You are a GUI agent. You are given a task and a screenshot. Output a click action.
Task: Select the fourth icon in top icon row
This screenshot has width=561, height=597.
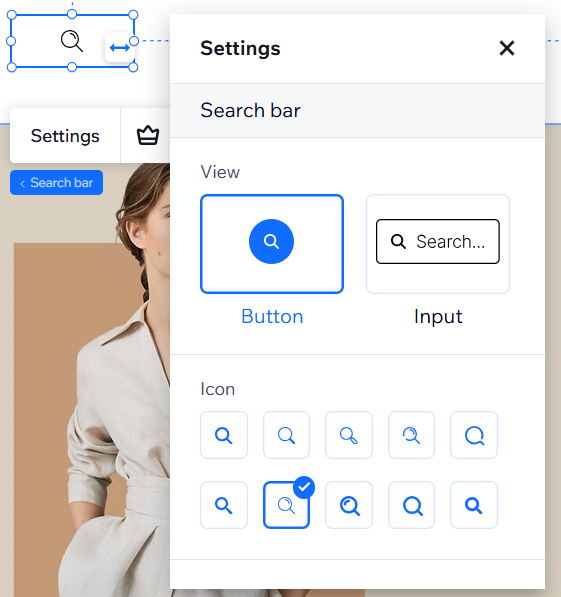pyautogui.click(x=411, y=435)
